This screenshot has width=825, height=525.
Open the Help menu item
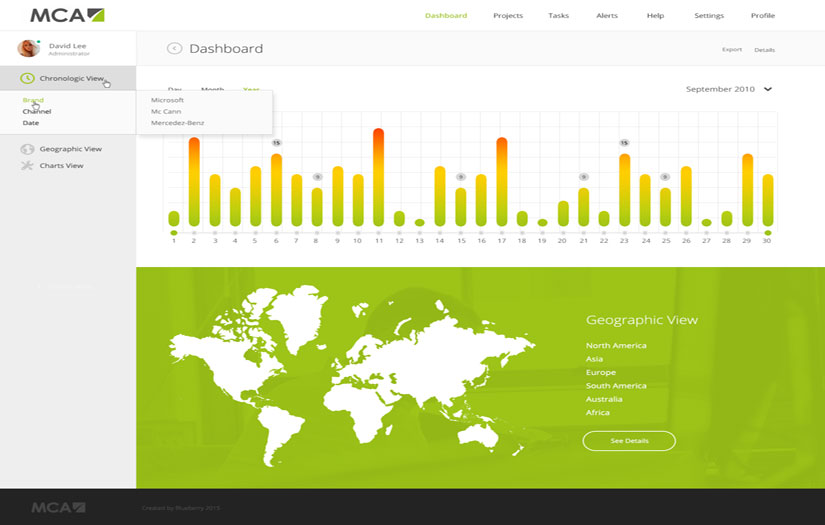coord(655,16)
